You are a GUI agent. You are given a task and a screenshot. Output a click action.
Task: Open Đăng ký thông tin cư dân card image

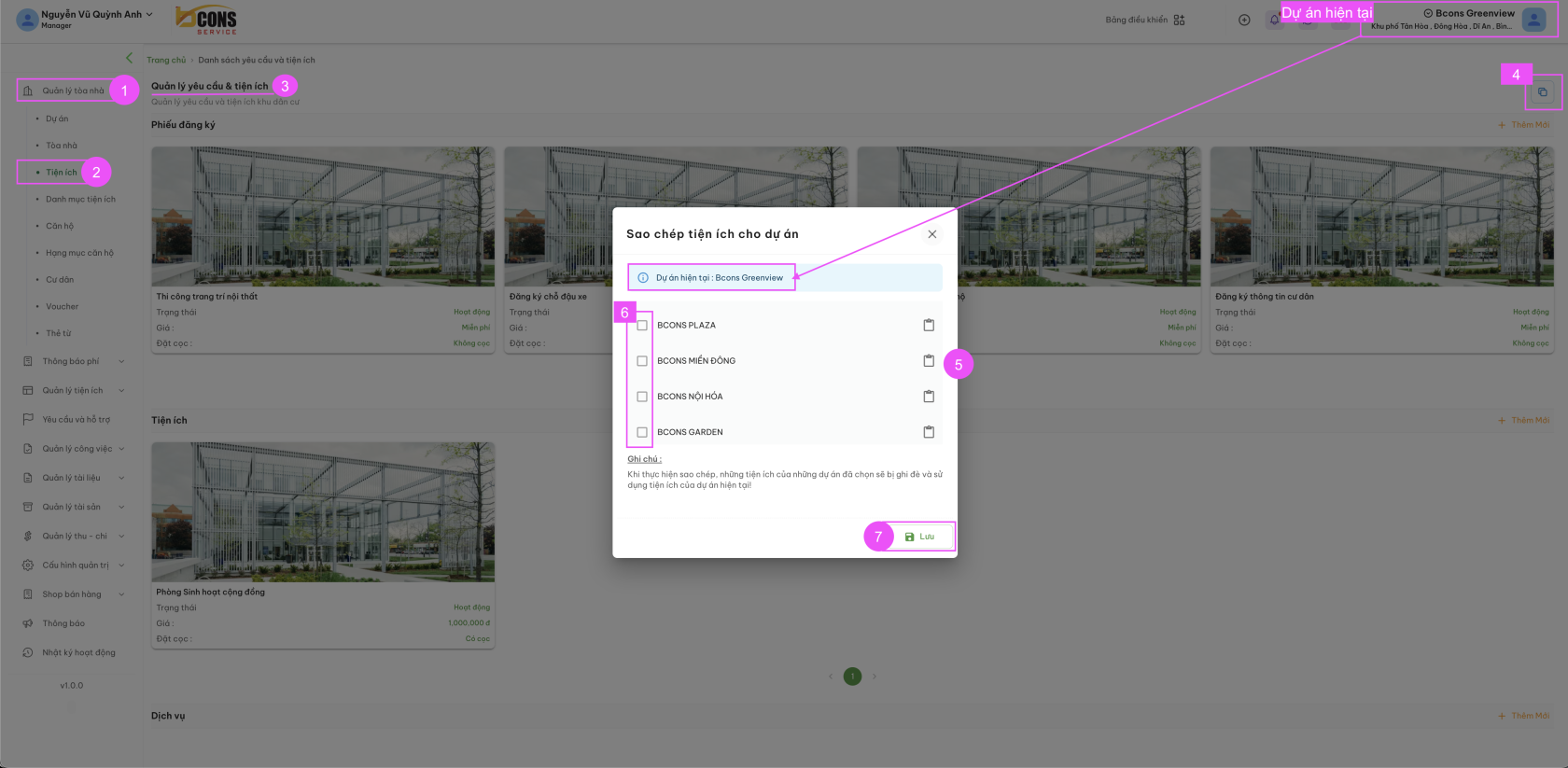[1382, 216]
